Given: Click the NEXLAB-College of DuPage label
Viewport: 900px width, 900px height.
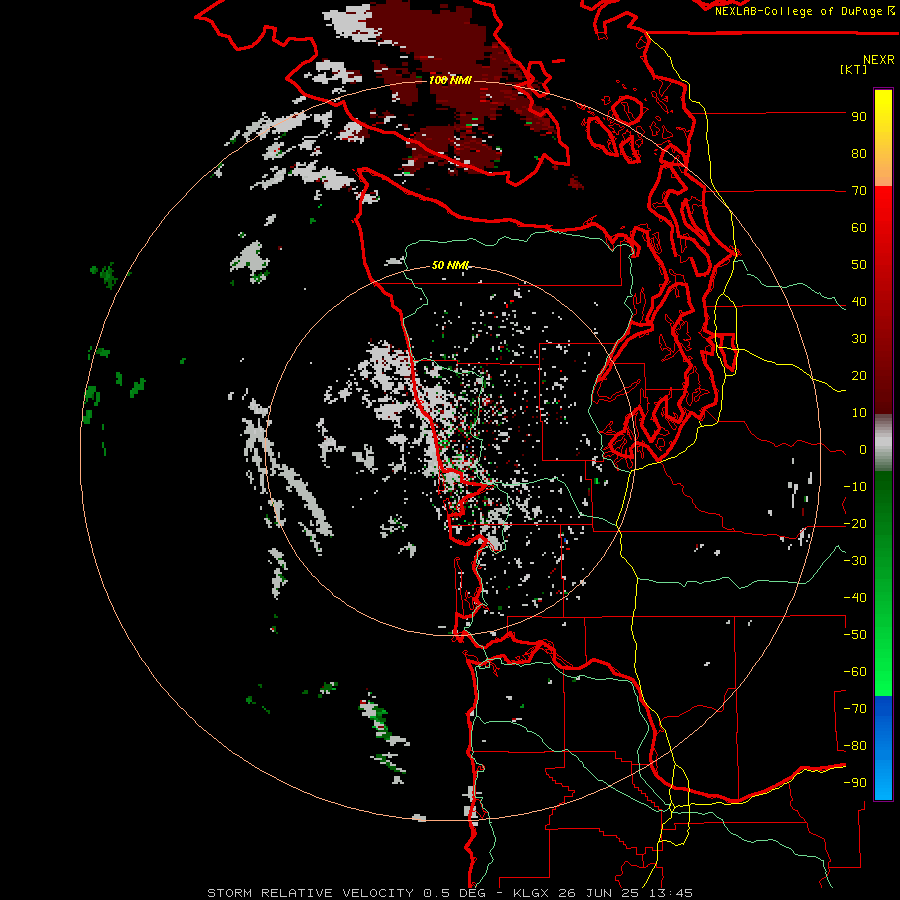Looking at the screenshot, I should (x=799, y=11).
